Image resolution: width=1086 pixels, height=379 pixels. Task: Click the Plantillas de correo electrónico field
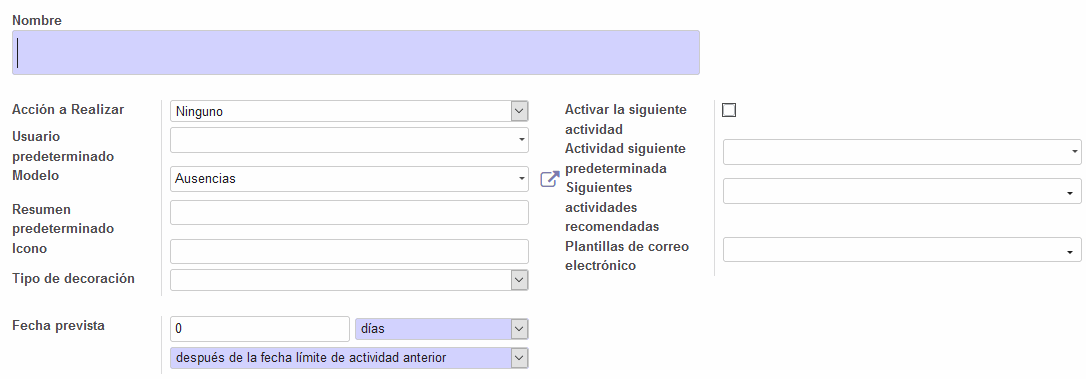pos(902,250)
